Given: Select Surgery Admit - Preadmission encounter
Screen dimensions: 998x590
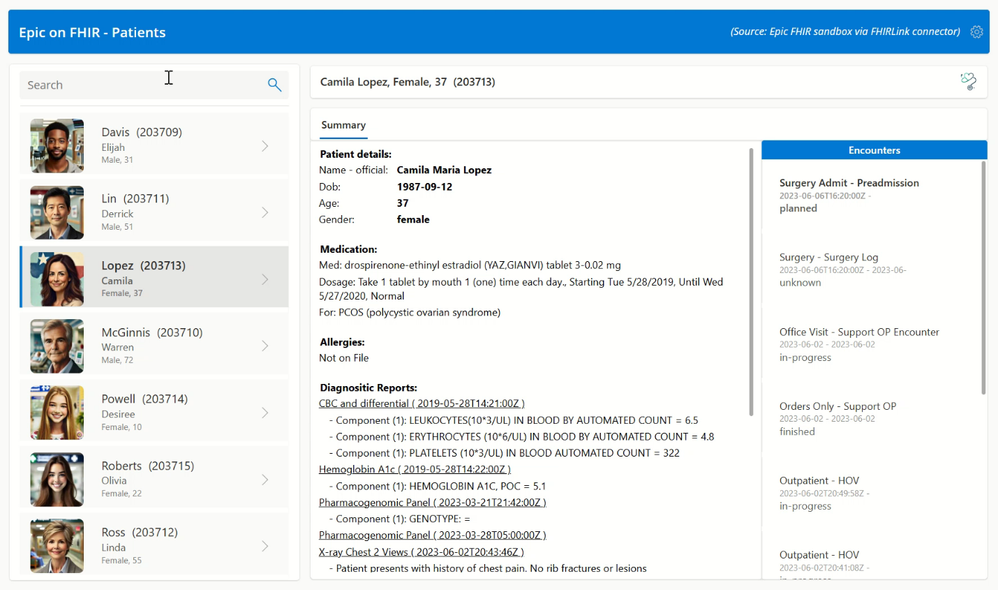Looking at the screenshot, I should tap(849, 195).
